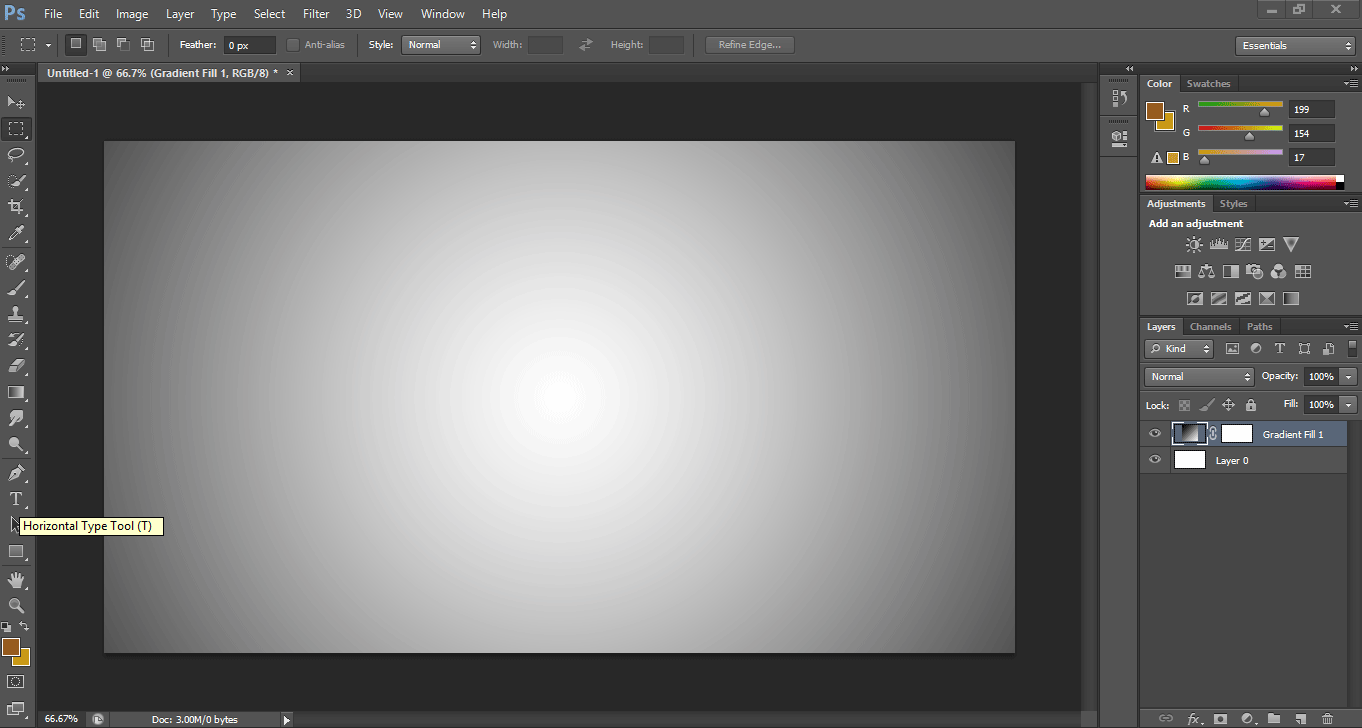The width and height of the screenshot is (1362, 728).
Task: Toggle visibility of Layer 0
Action: (1155, 459)
